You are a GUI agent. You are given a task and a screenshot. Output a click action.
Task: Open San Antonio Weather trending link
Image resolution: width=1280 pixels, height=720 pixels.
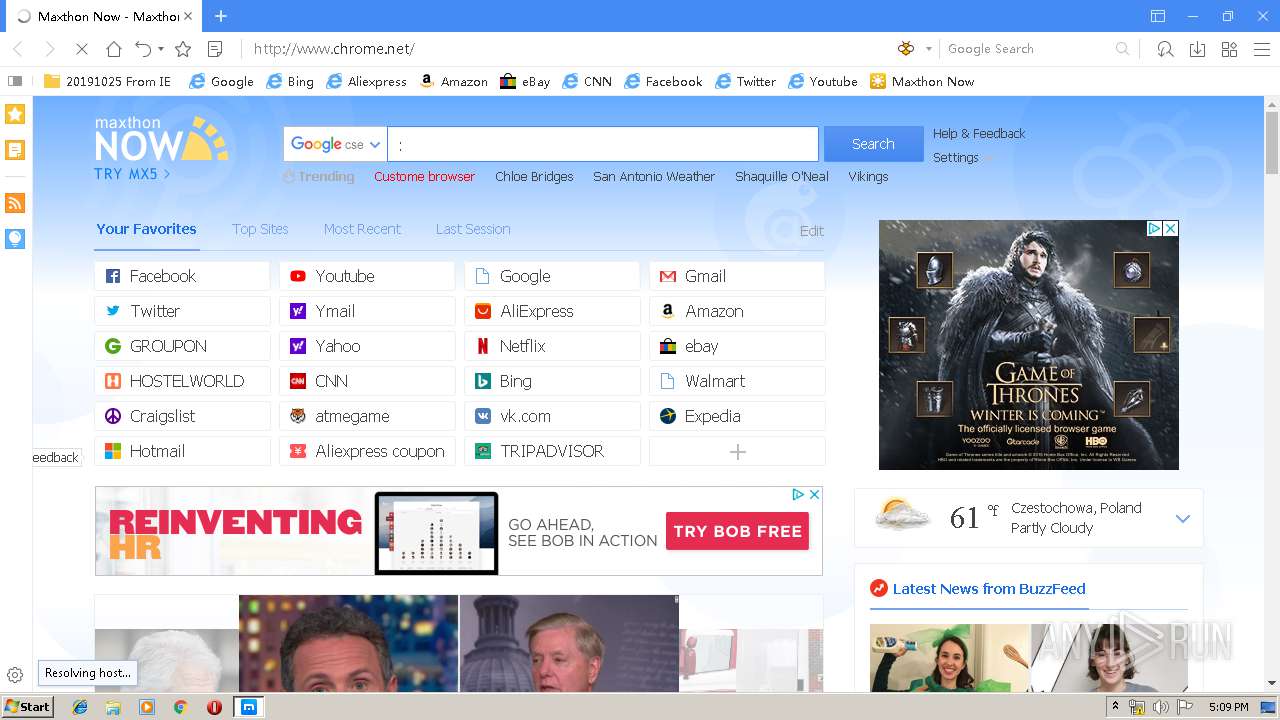[x=654, y=176]
